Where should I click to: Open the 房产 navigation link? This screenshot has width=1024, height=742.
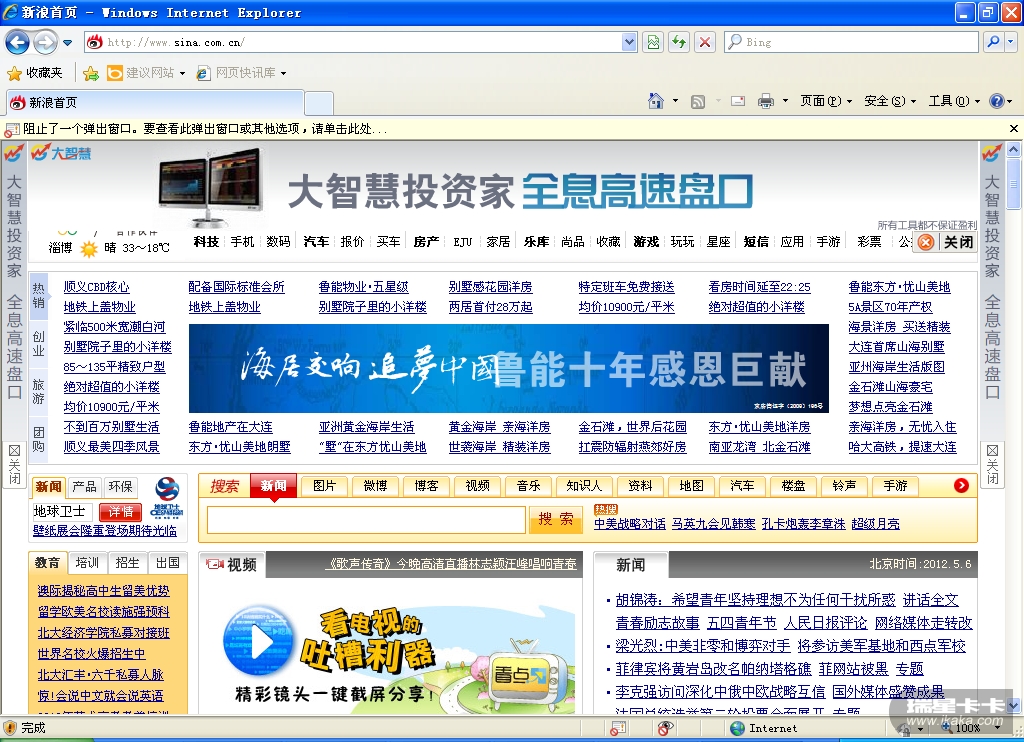(426, 242)
